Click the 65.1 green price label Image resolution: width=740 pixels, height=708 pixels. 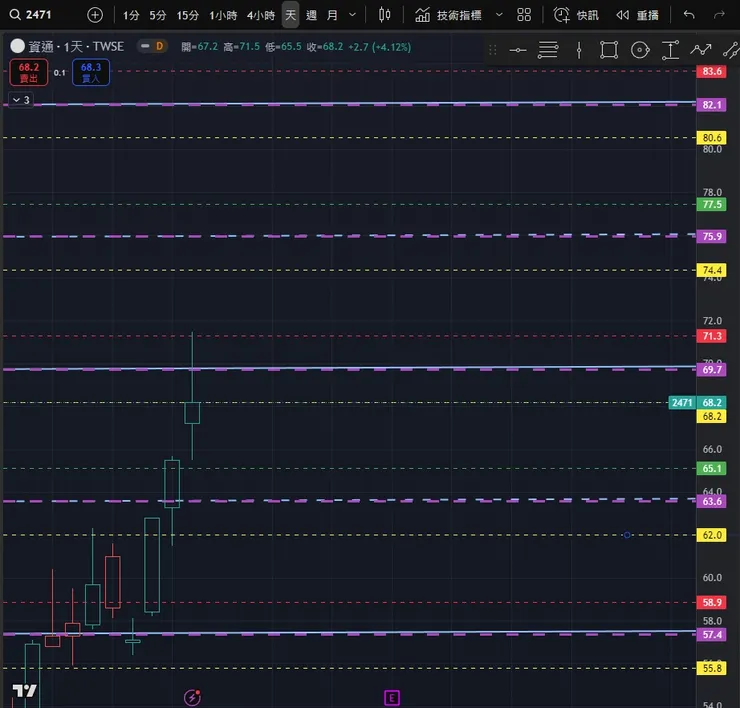tap(712, 469)
